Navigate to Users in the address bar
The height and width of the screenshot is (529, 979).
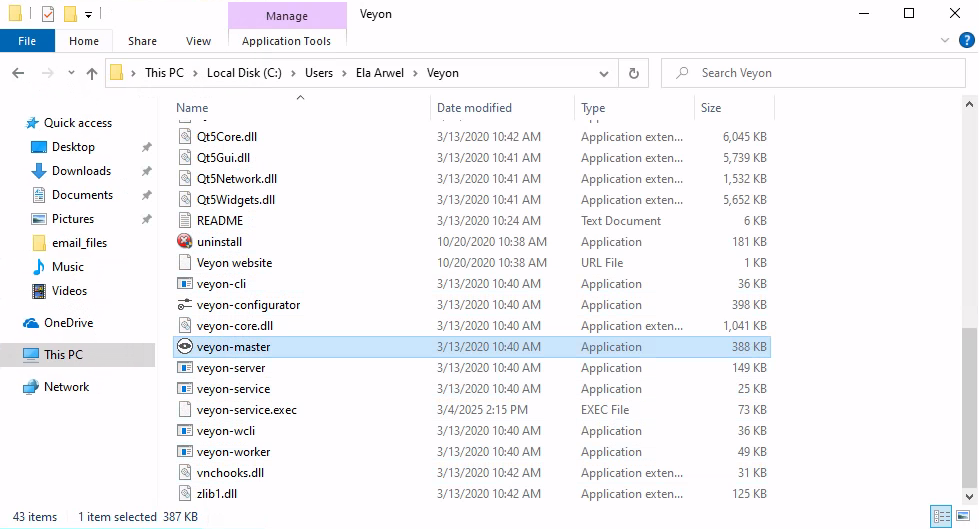coord(319,73)
